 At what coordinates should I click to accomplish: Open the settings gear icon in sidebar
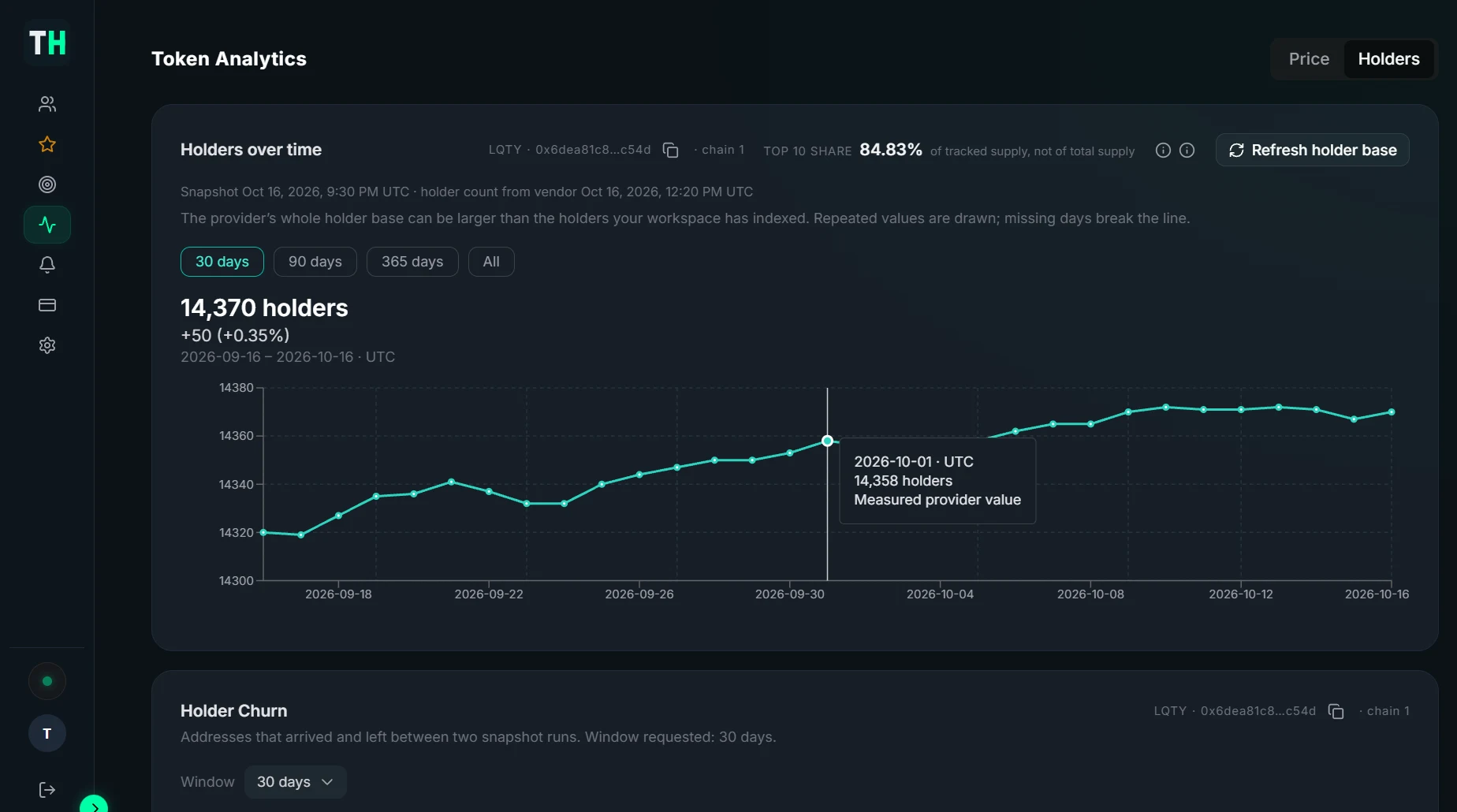click(47, 345)
